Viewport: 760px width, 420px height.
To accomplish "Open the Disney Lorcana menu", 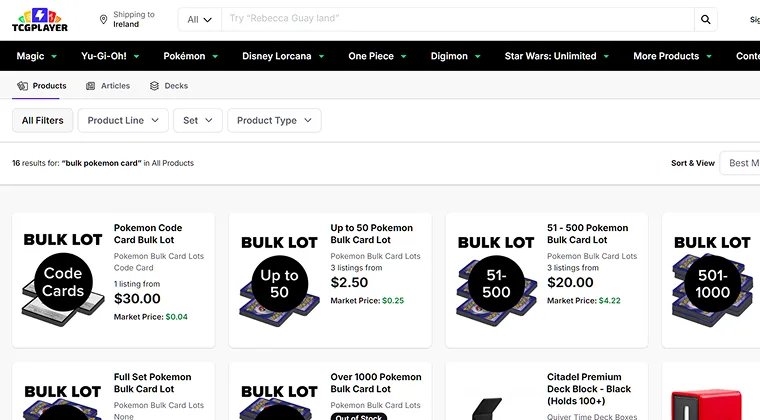I will coord(284,56).
